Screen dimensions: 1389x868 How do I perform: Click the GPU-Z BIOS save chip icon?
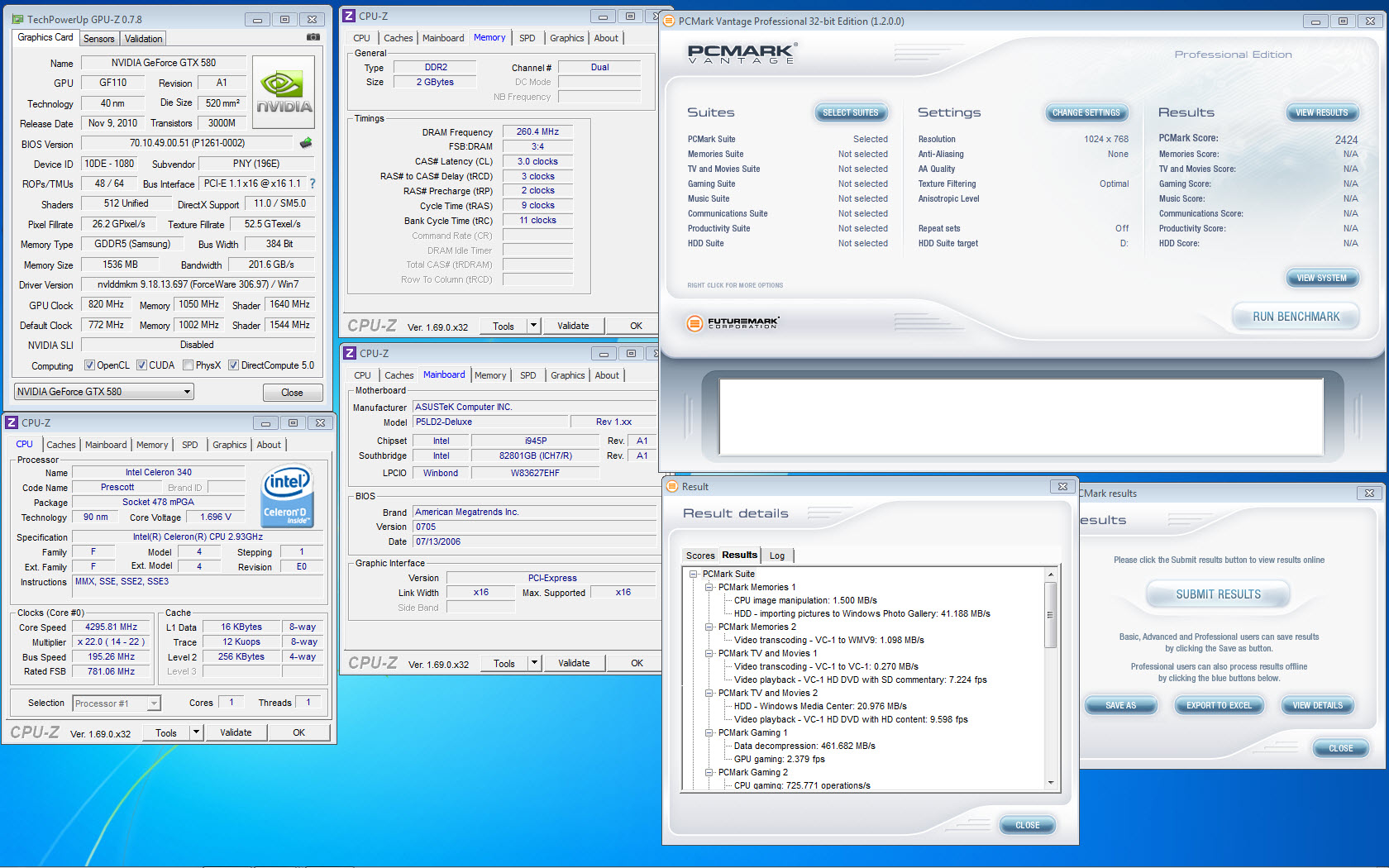(306, 143)
